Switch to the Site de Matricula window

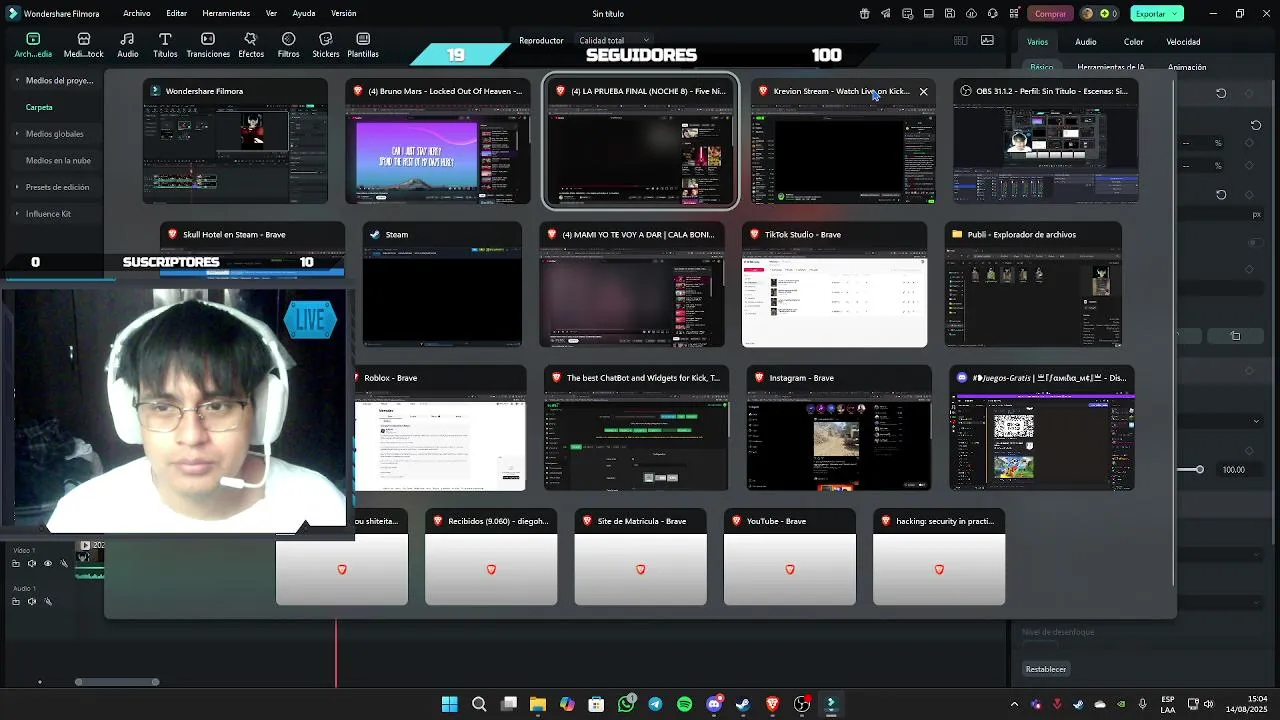(x=640, y=557)
